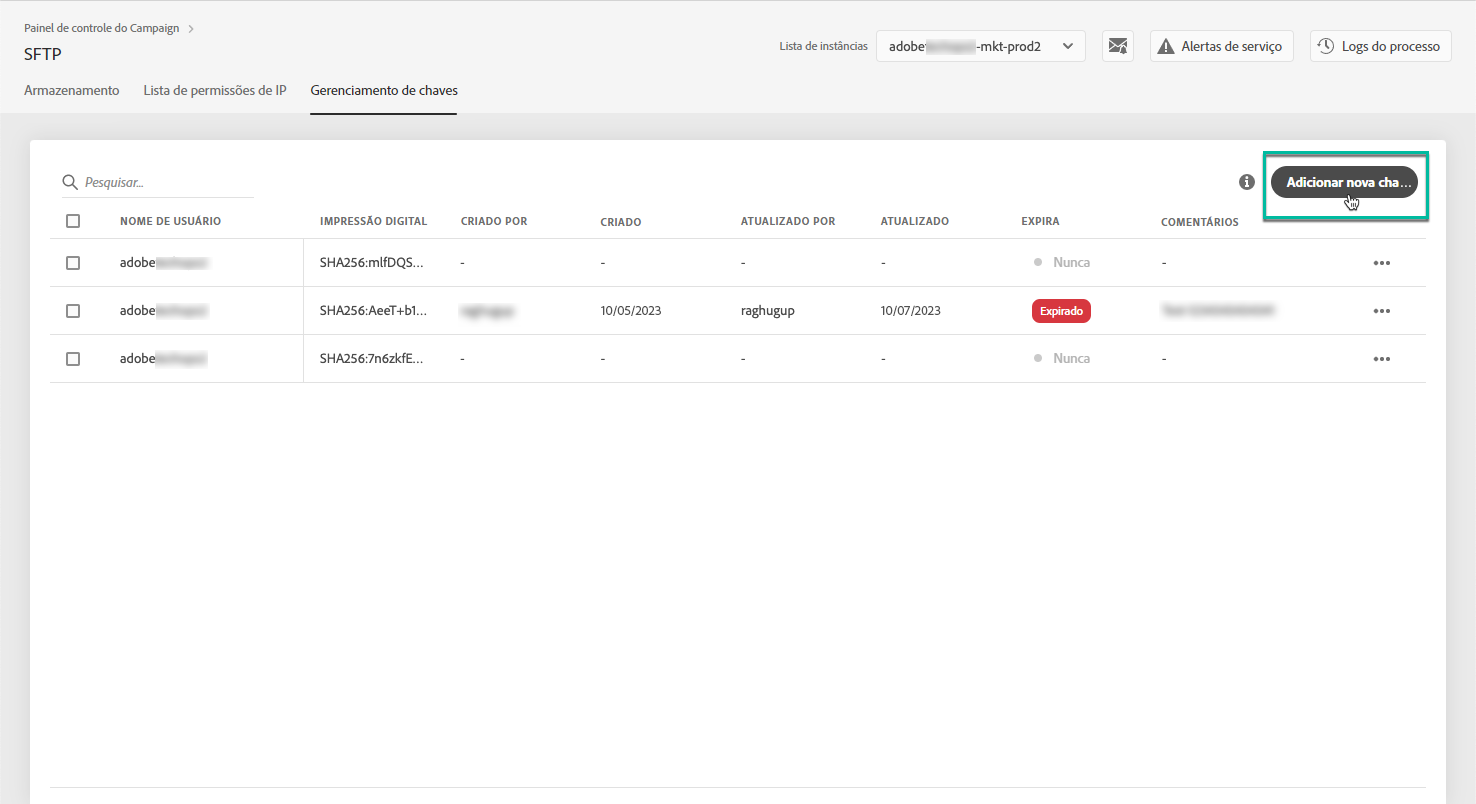Image resolution: width=1476 pixels, height=804 pixels.
Task: Click the breadcrumb chevron after Campaign
Action: tap(191, 29)
